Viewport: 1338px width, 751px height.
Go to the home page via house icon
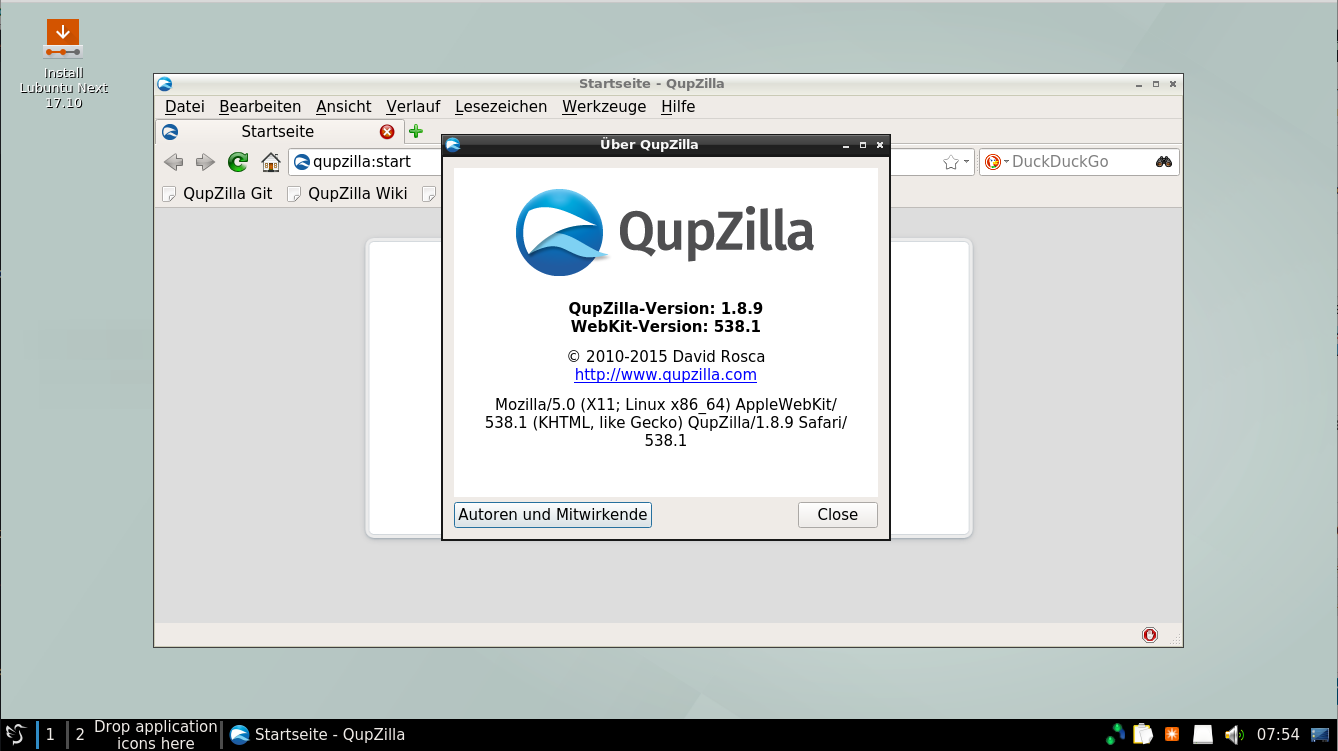(x=270, y=162)
